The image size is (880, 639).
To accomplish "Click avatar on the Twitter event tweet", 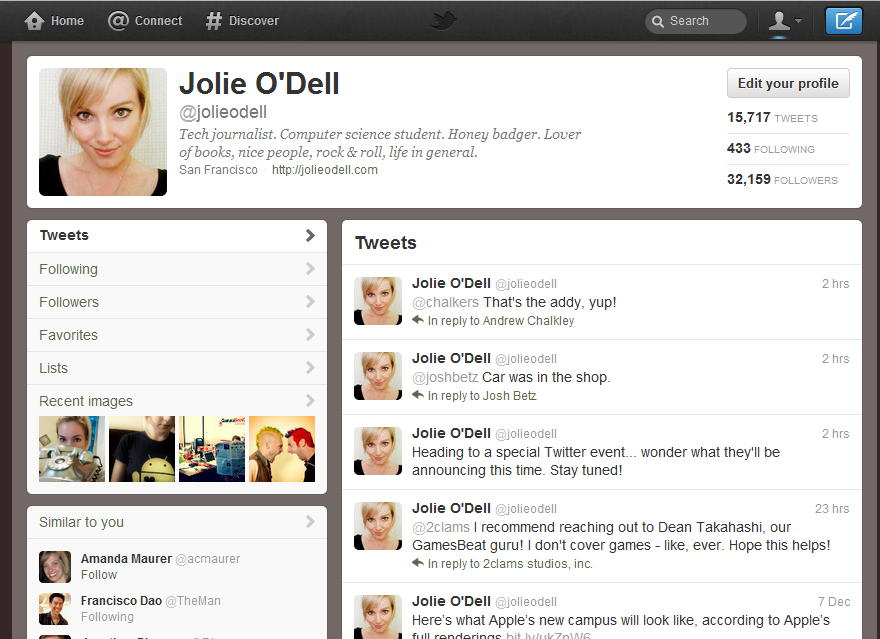I will click(x=378, y=451).
